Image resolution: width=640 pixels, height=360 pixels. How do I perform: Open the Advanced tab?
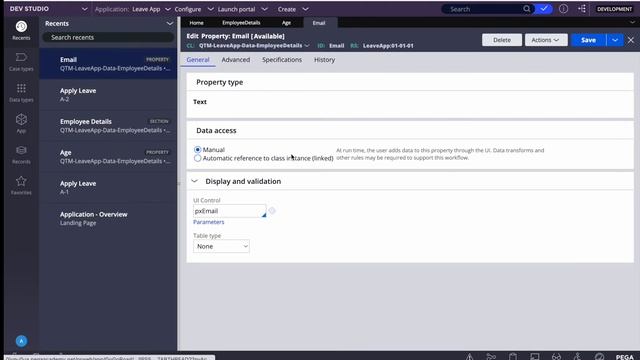tap(236, 60)
